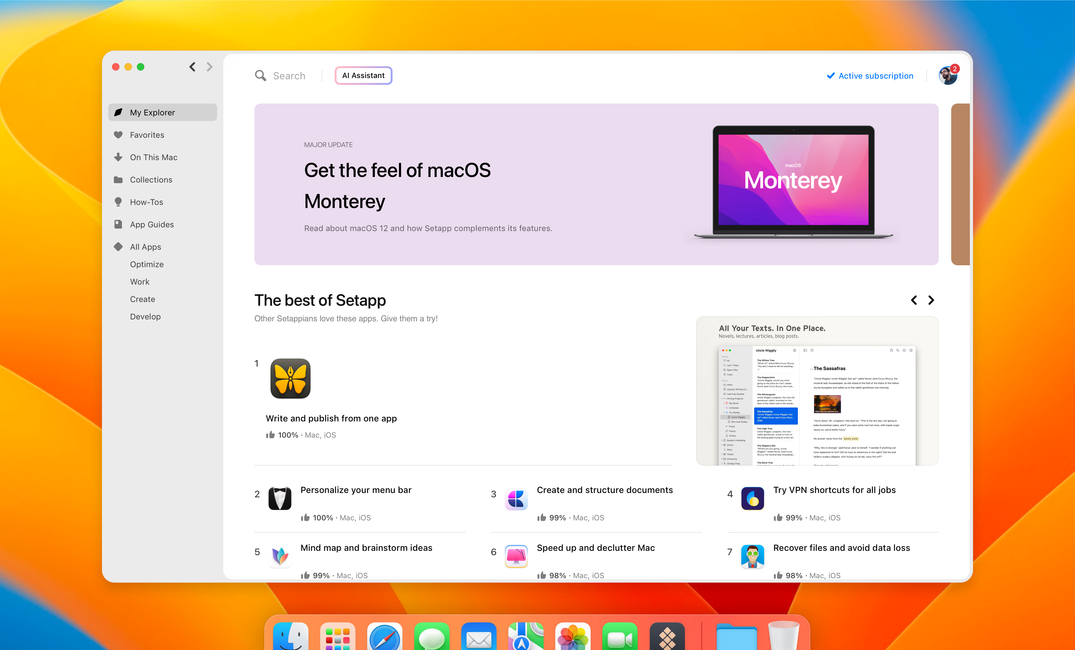The width and height of the screenshot is (1075, 650).
Task: Open the CleanMyMac app icon ranked 6
Action: click(516, 556)
